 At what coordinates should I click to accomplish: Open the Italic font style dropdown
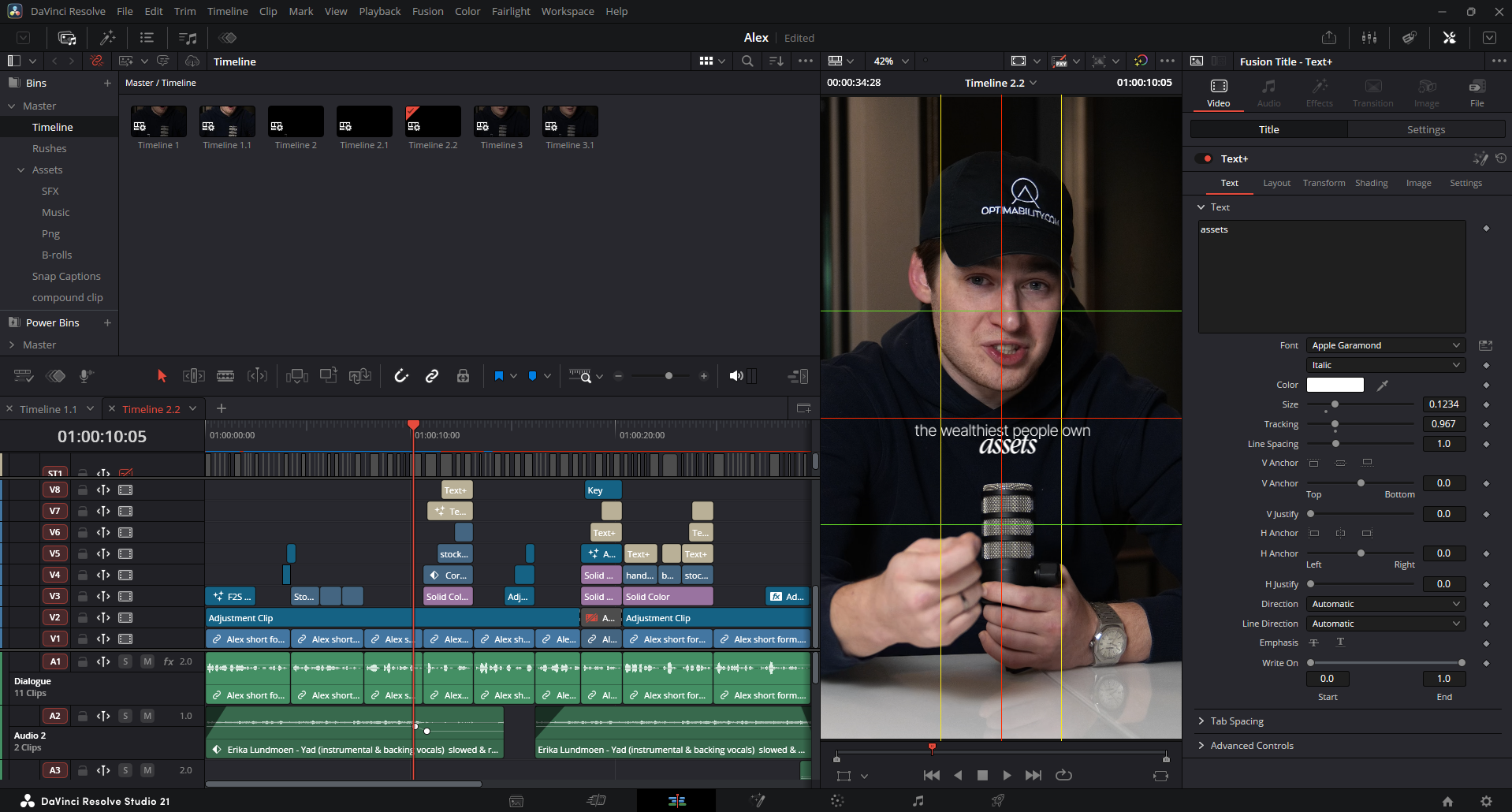(1386, 365)
